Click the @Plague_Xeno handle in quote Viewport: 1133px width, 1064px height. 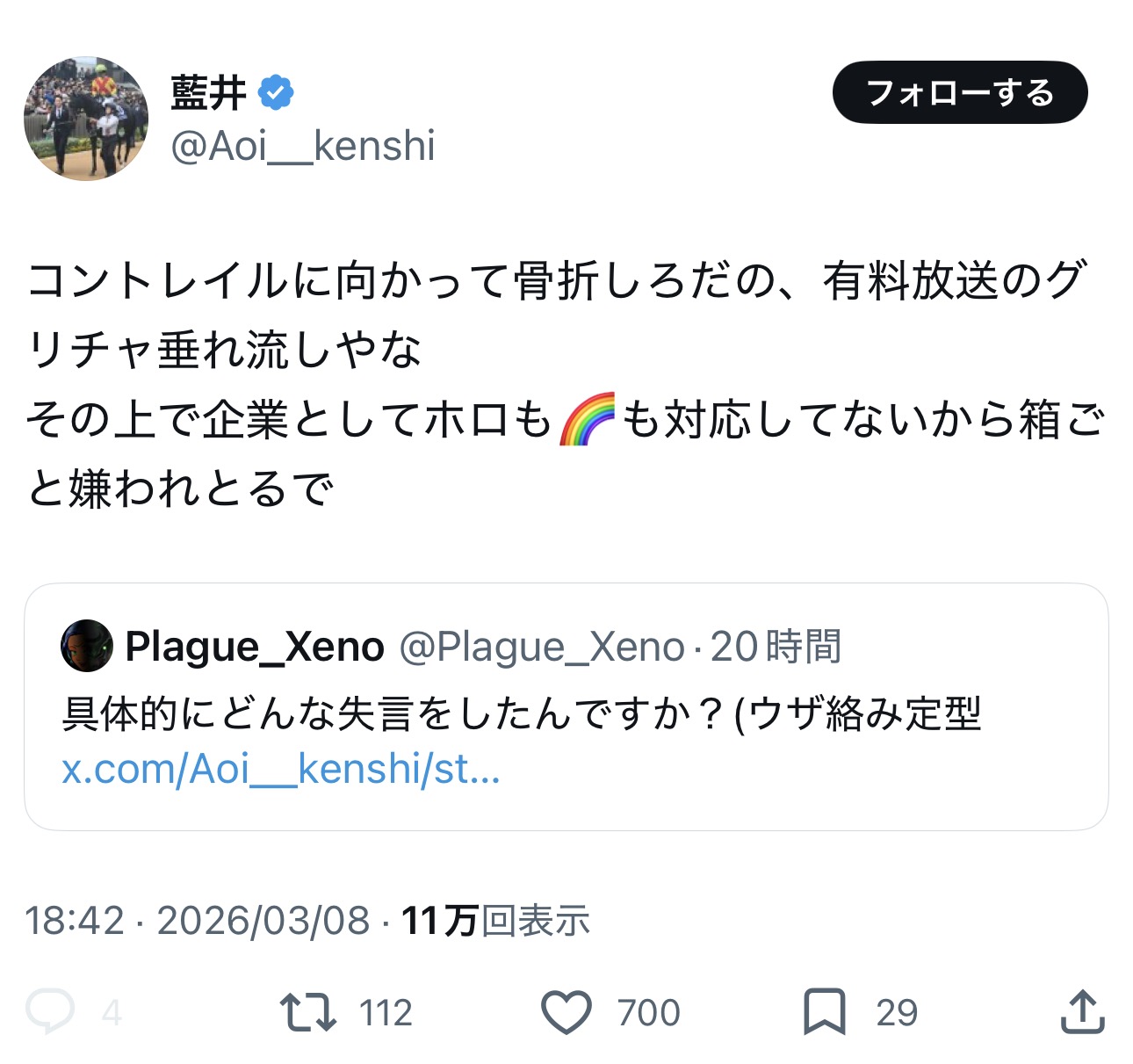pyautogui.click(x=541, y=647)
